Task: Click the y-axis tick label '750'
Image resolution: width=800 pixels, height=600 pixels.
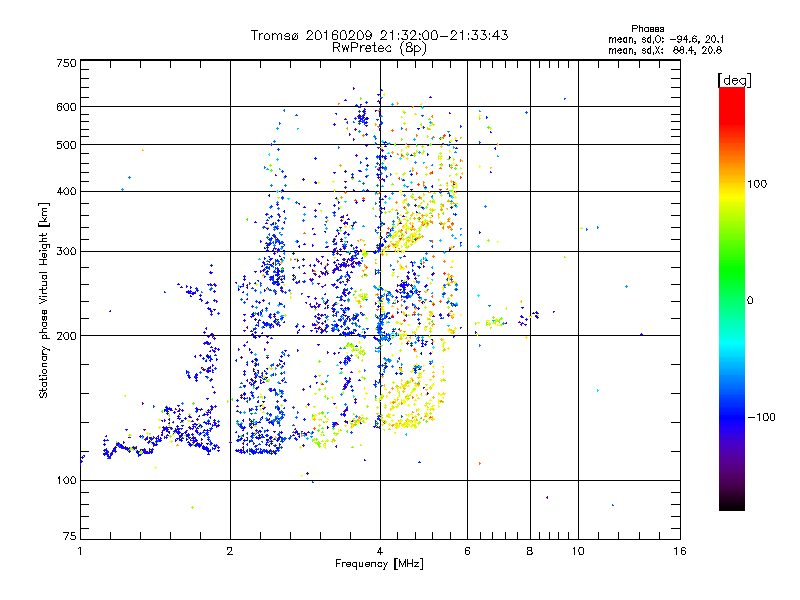Action: (x=66, y=63)
